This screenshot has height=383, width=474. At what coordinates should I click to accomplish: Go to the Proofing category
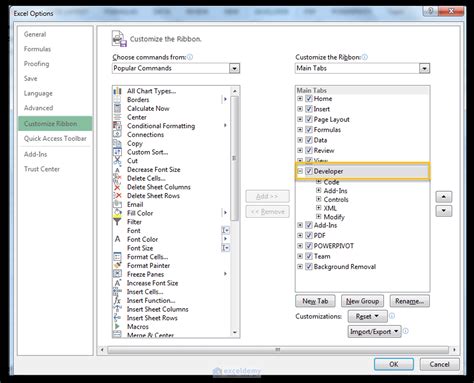36,64
